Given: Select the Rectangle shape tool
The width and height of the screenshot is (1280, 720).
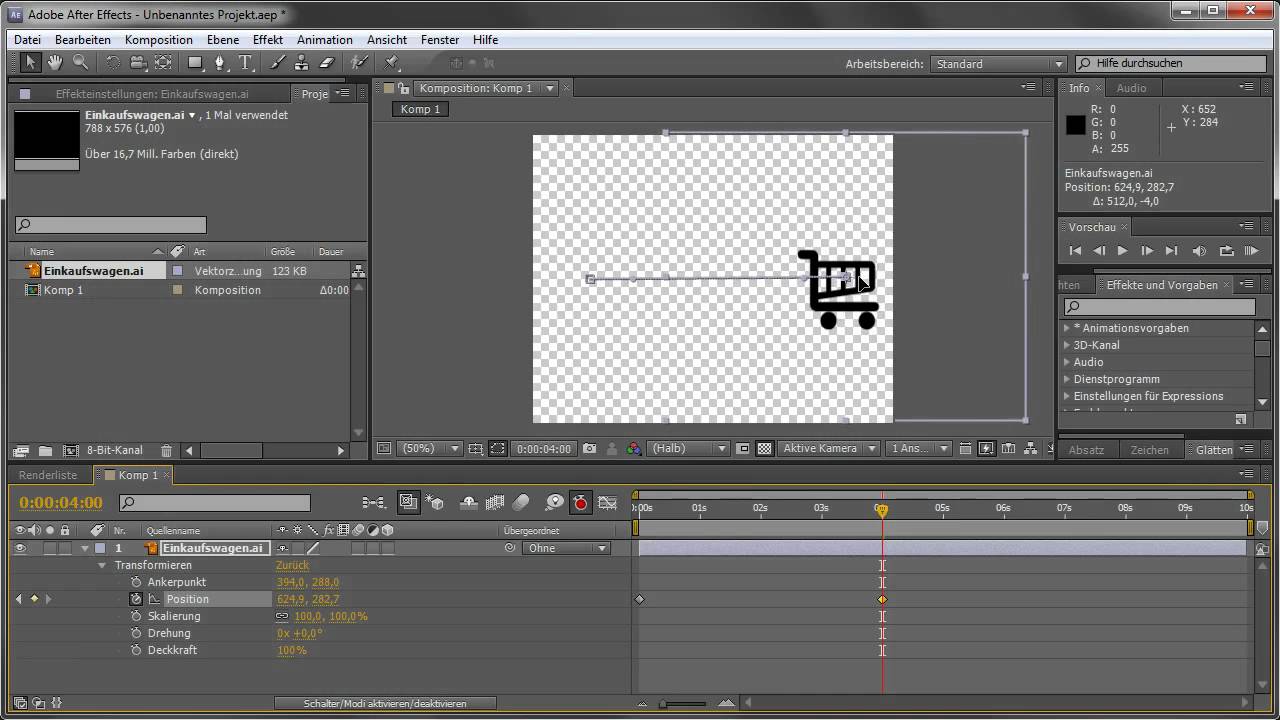Looking at the screenshot, I should [196, 62].
